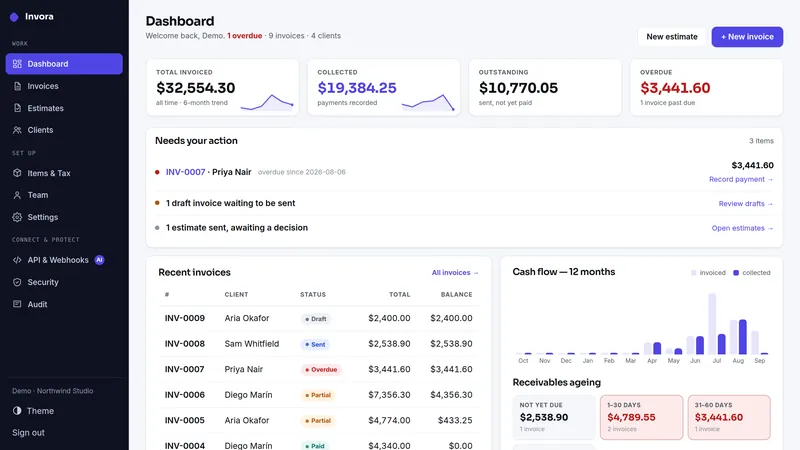
Task: Click the $433.25 balance cell
Action: pos(455,420)
